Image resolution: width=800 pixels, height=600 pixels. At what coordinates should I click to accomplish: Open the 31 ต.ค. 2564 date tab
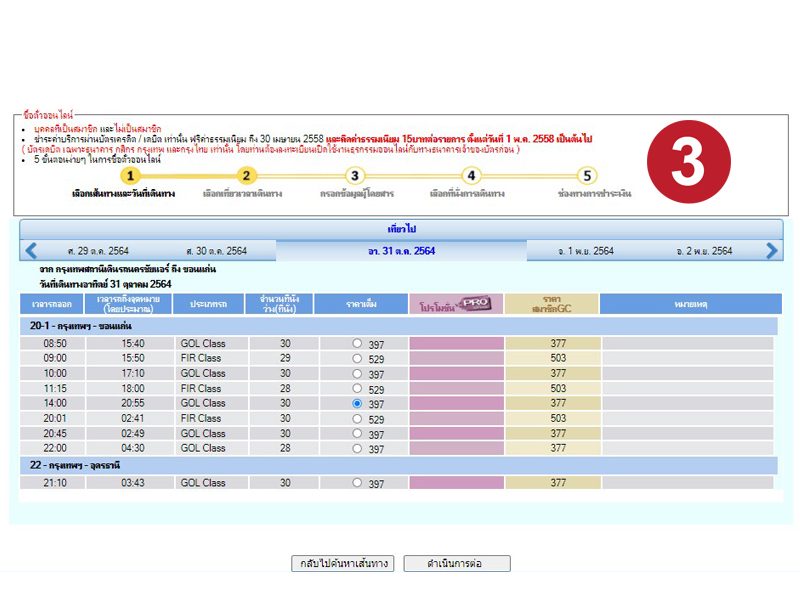(402, 251)
